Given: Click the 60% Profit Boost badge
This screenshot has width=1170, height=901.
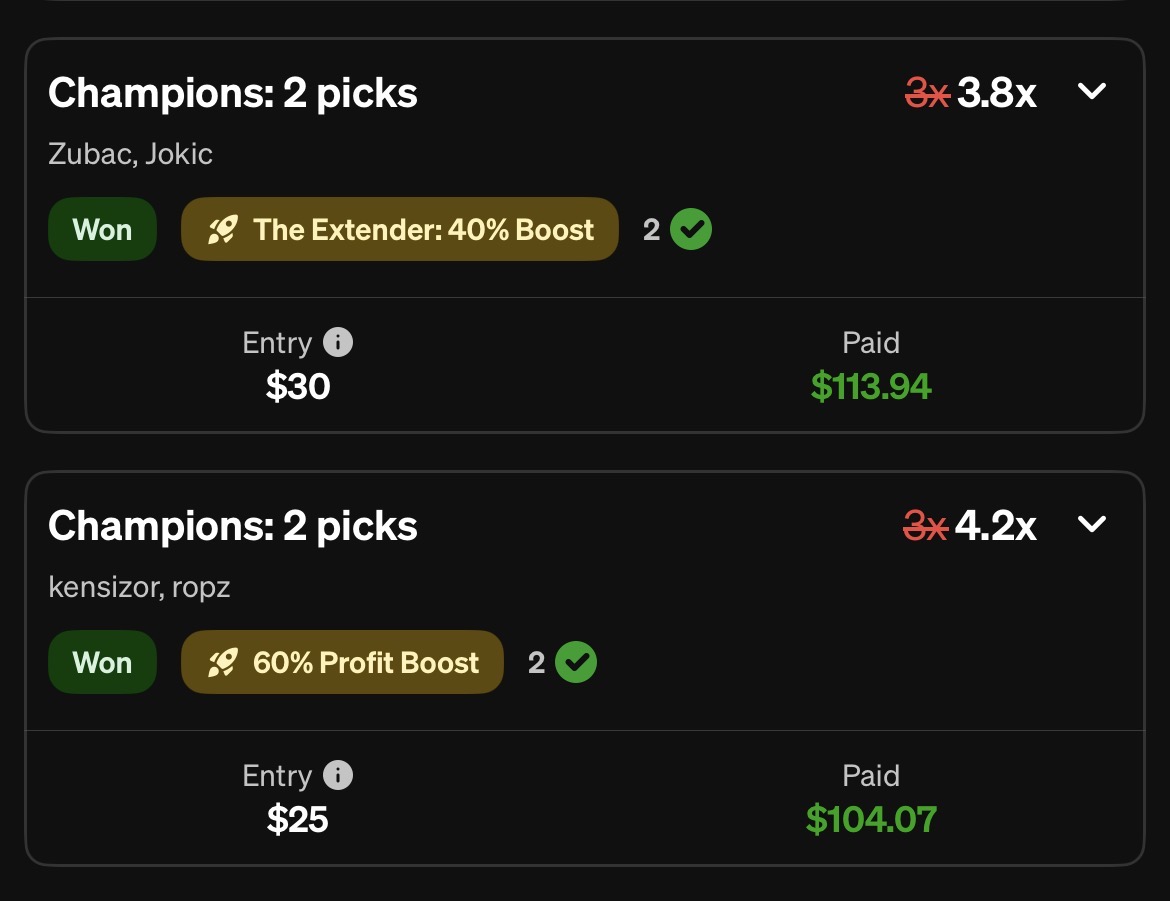Looking at the screenshot, I should point(342,663).
